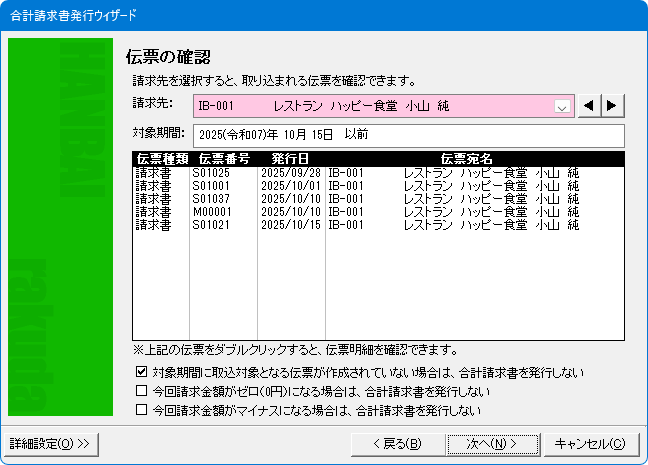Click the 伝票宛名 column header
648x465 pixels.
click(466, 158)
